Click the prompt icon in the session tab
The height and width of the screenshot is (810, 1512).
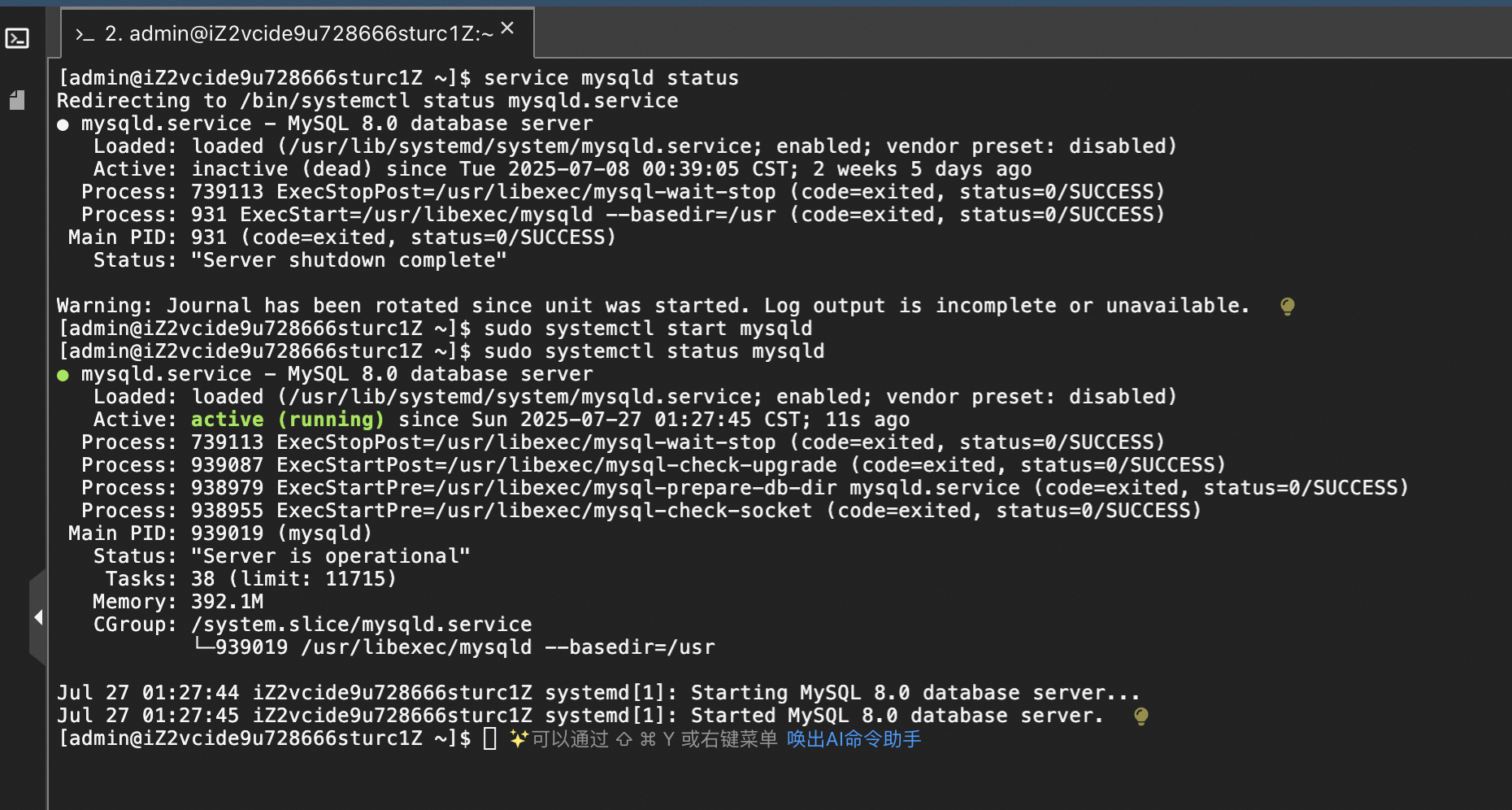[x=85, y=34]
